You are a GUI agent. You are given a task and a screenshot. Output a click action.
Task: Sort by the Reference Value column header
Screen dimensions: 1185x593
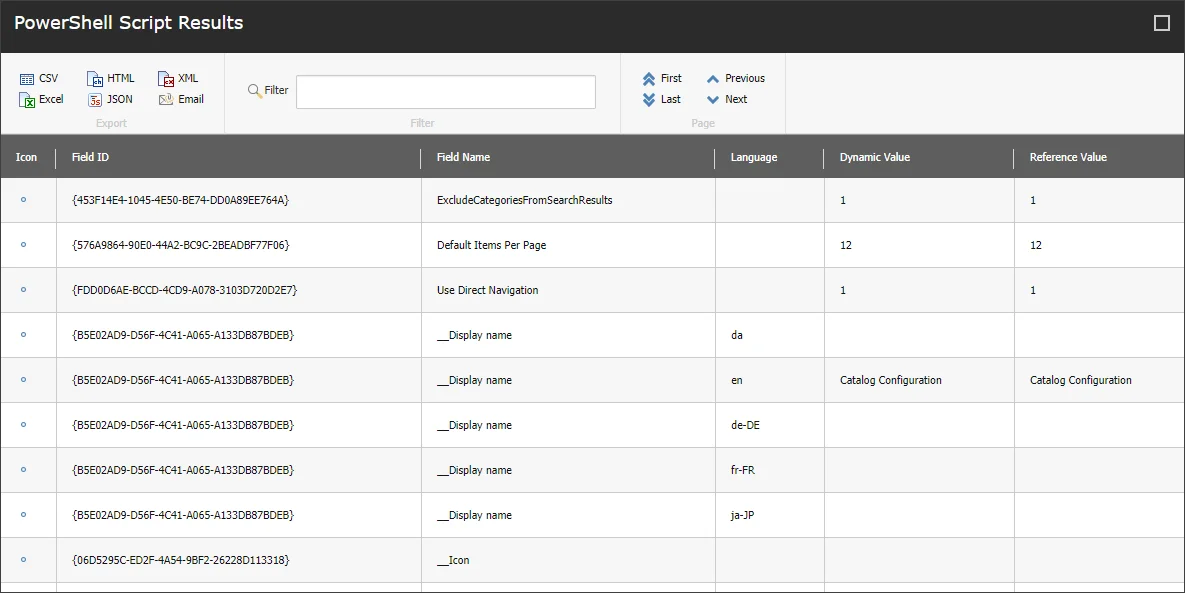(1068, 157)
